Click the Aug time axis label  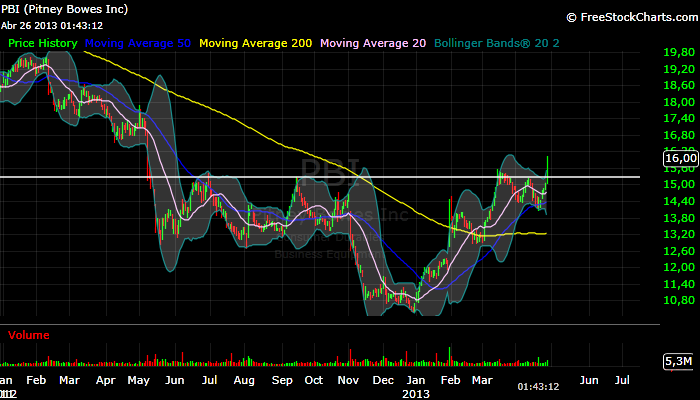[x=244, y=380]
